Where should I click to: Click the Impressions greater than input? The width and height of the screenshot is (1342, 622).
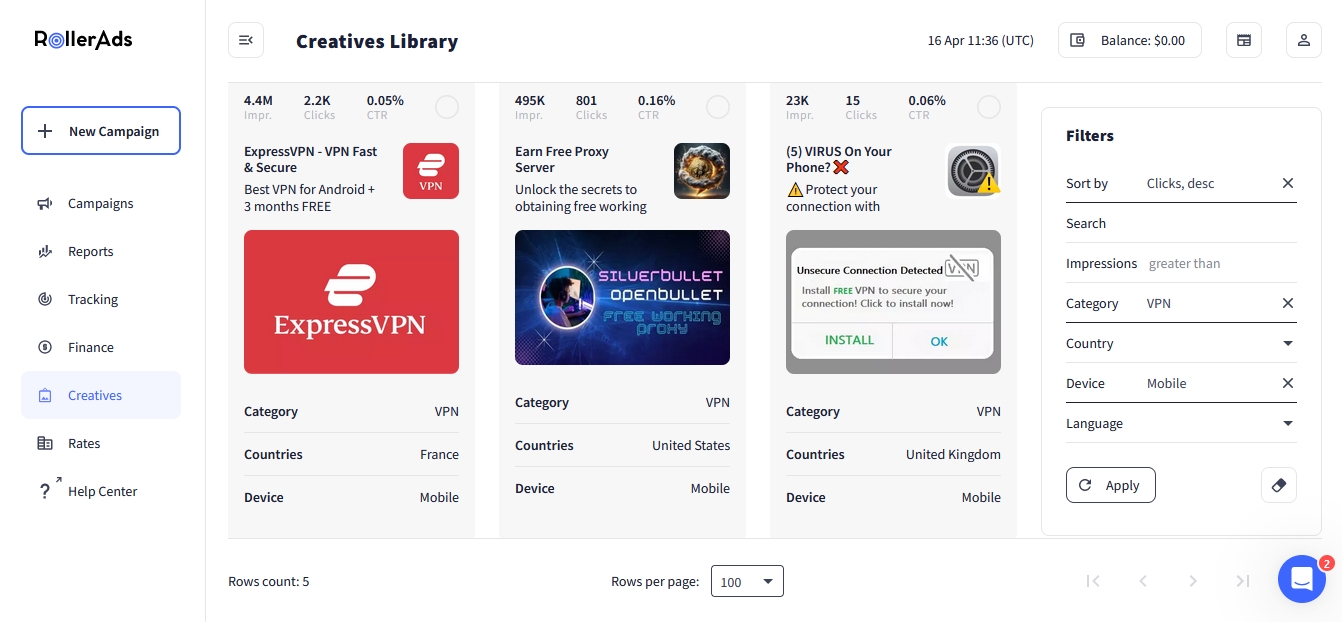1220,264
